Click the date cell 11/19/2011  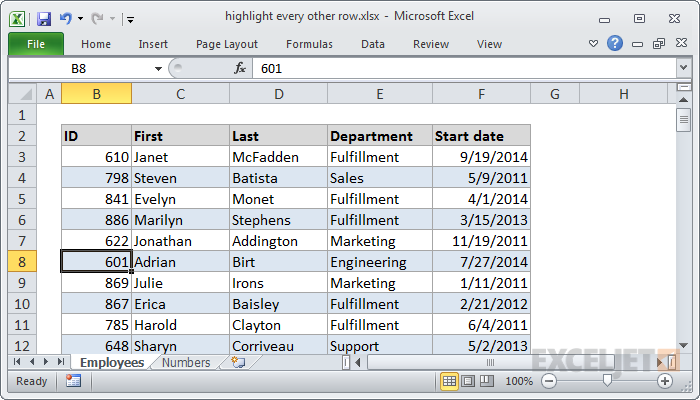point(481,241)
